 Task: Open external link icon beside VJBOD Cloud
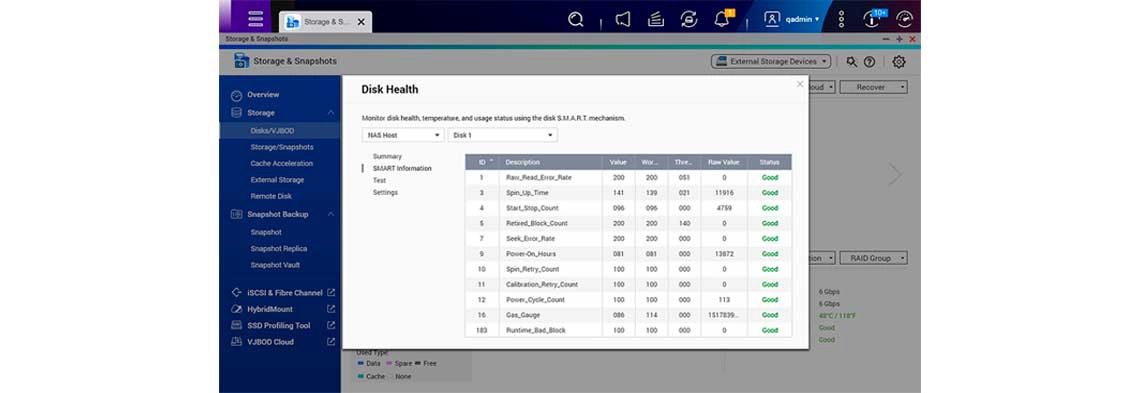[x=331, y=341]
